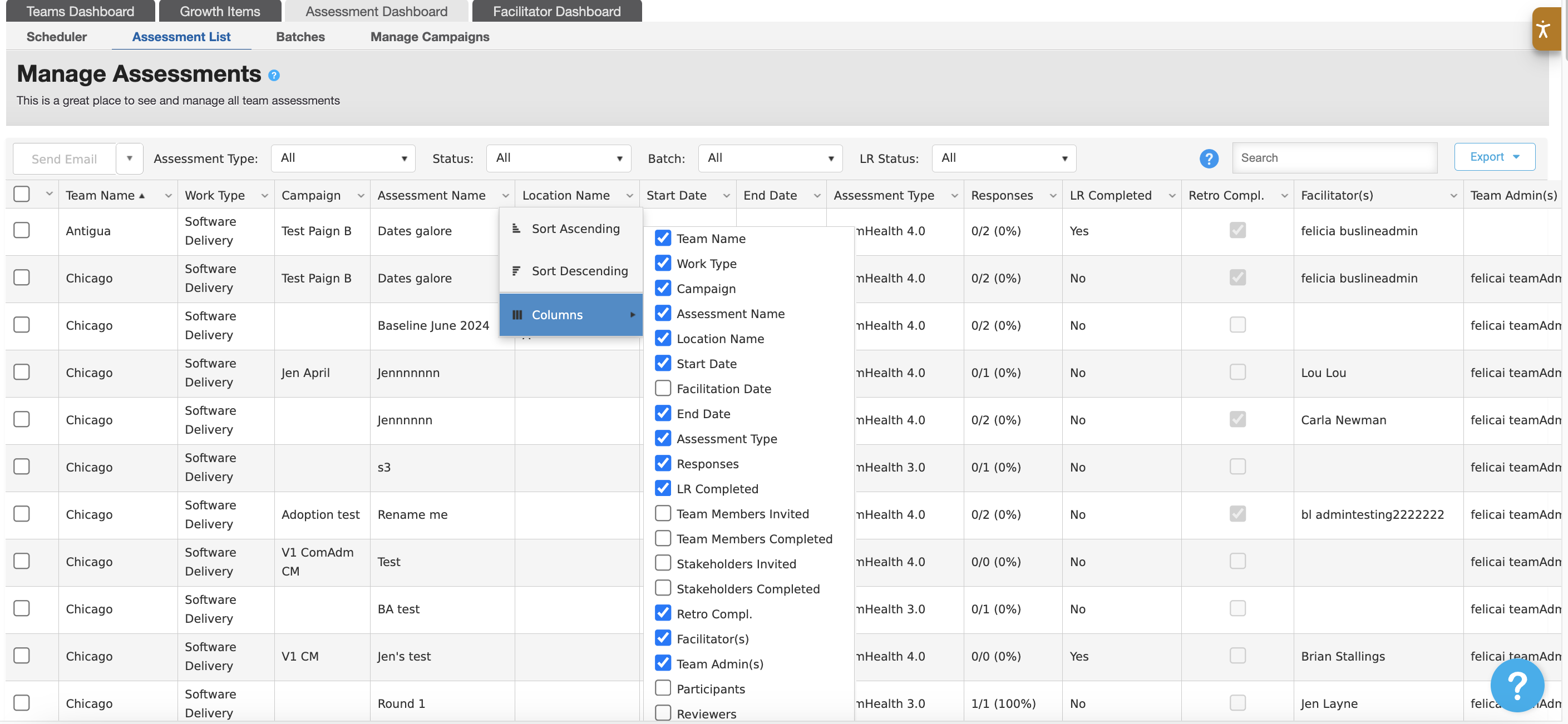Viewport: 1568px width, 724px height.
Task: Select the Round 1 row checkbox
Action: point(22,703)
